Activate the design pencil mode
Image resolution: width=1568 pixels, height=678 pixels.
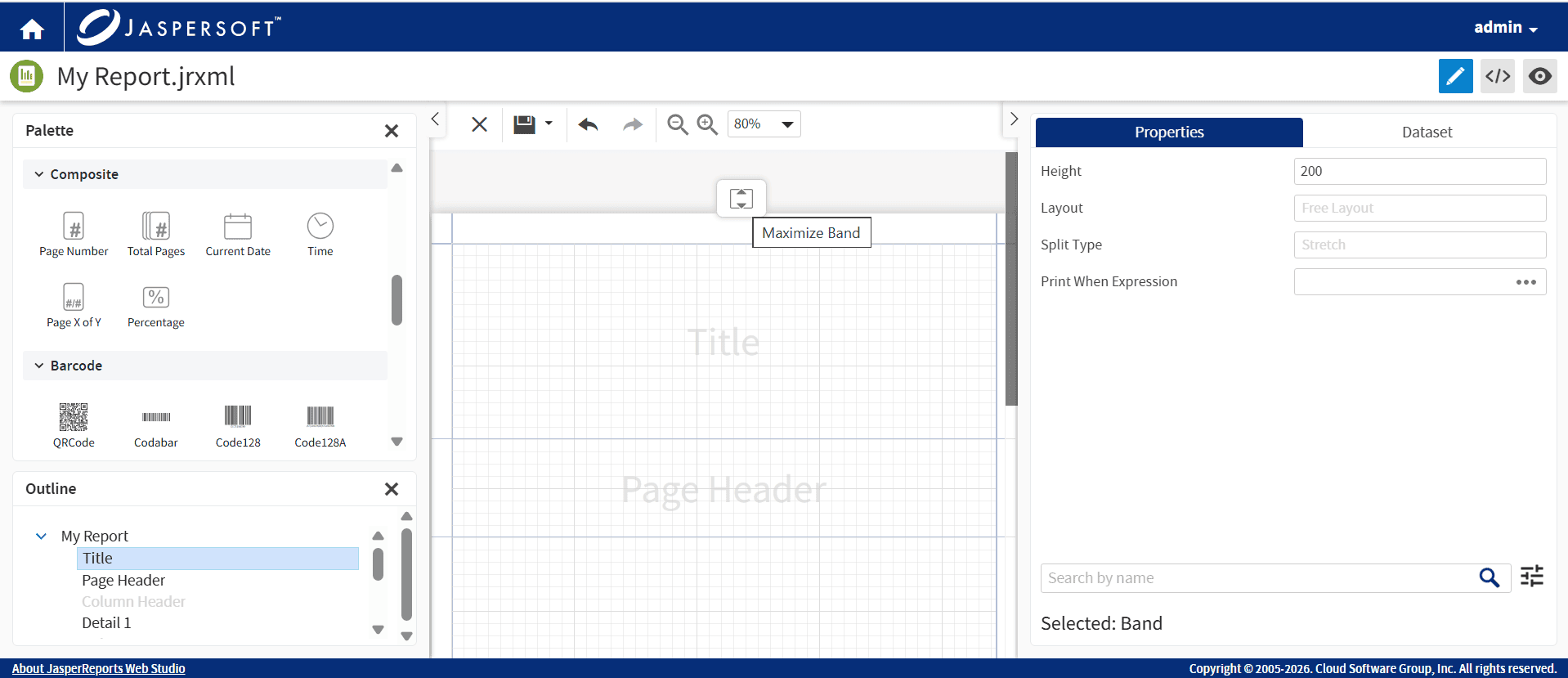tap(1455, 76)
